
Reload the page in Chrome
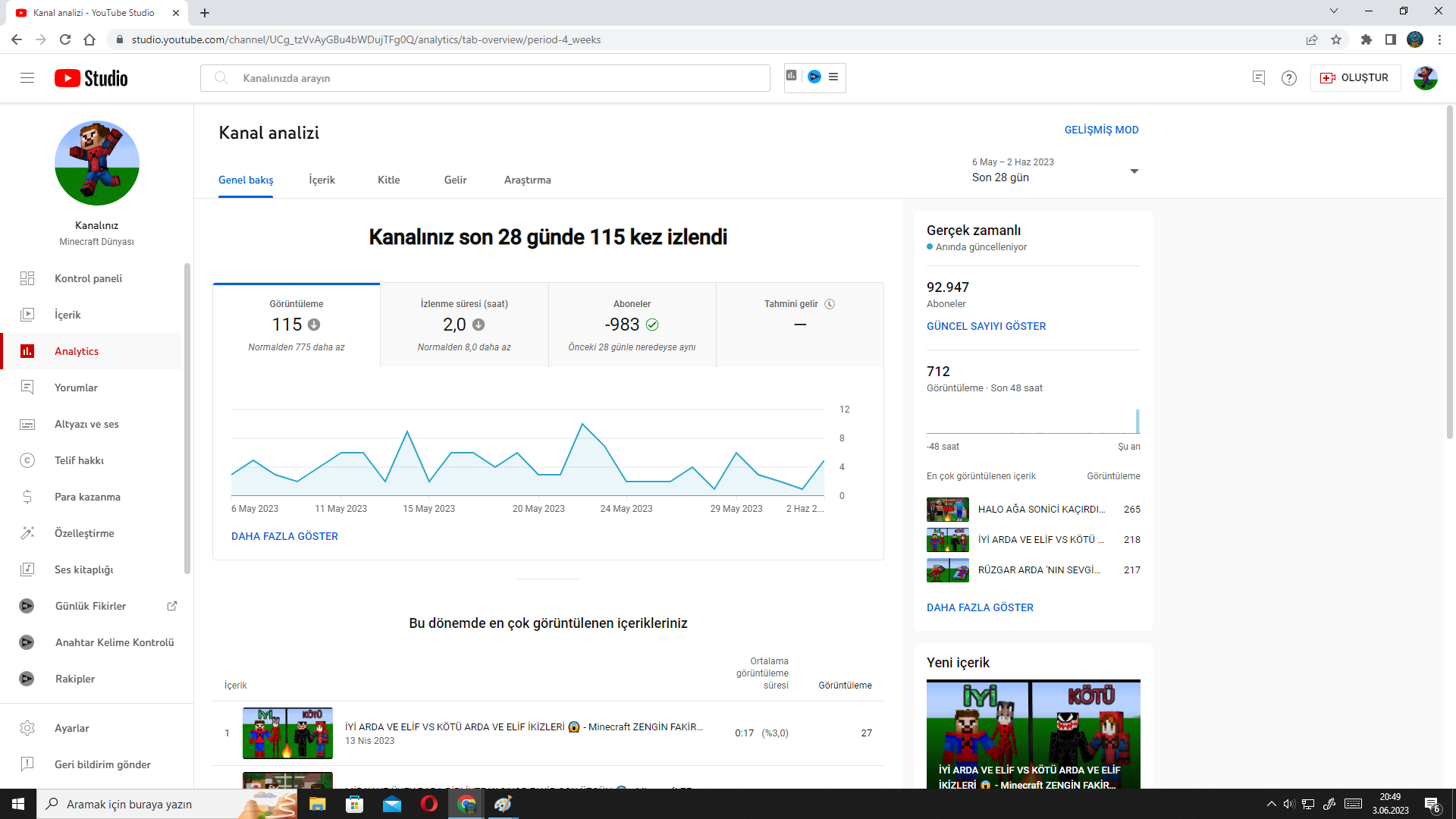point(65,39)
